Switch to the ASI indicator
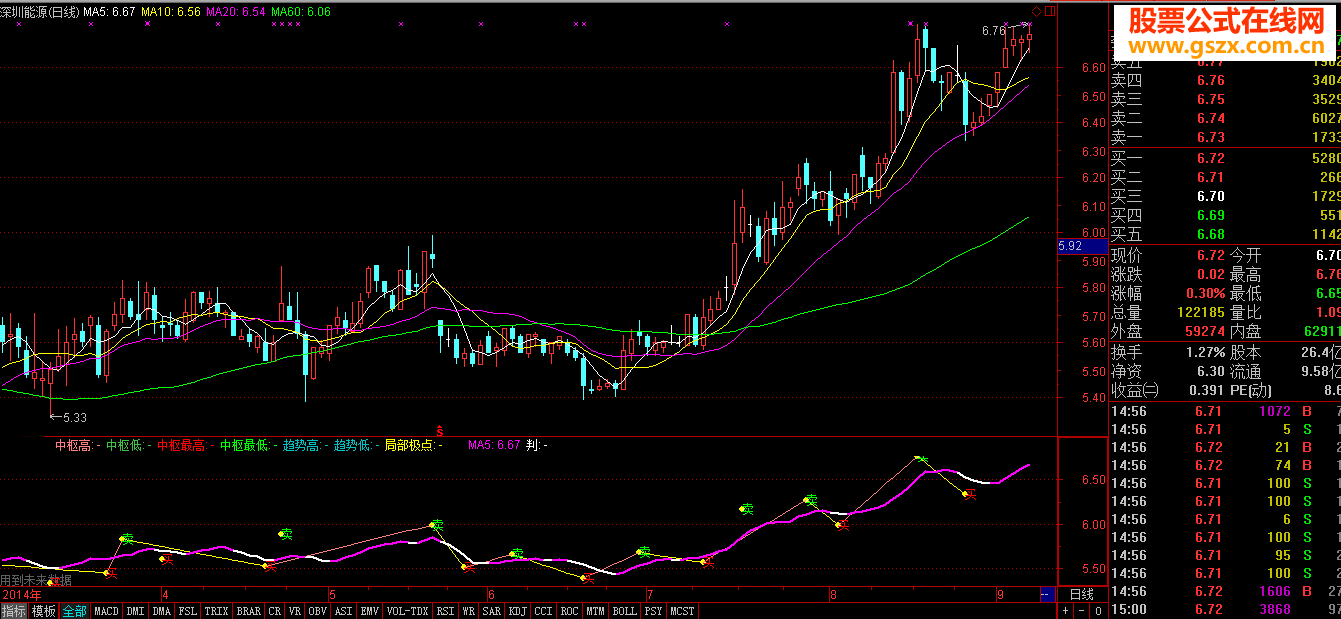 point(343,610)
